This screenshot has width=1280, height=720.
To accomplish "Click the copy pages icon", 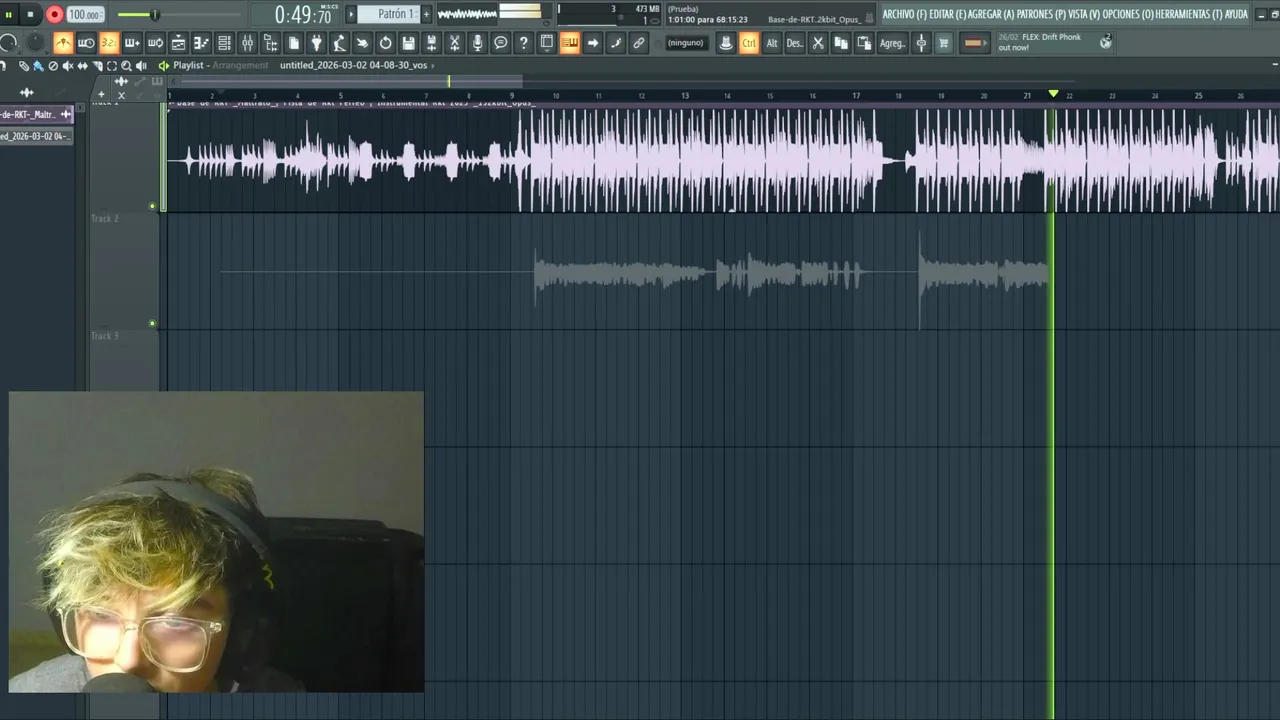I will coord(841,43).
